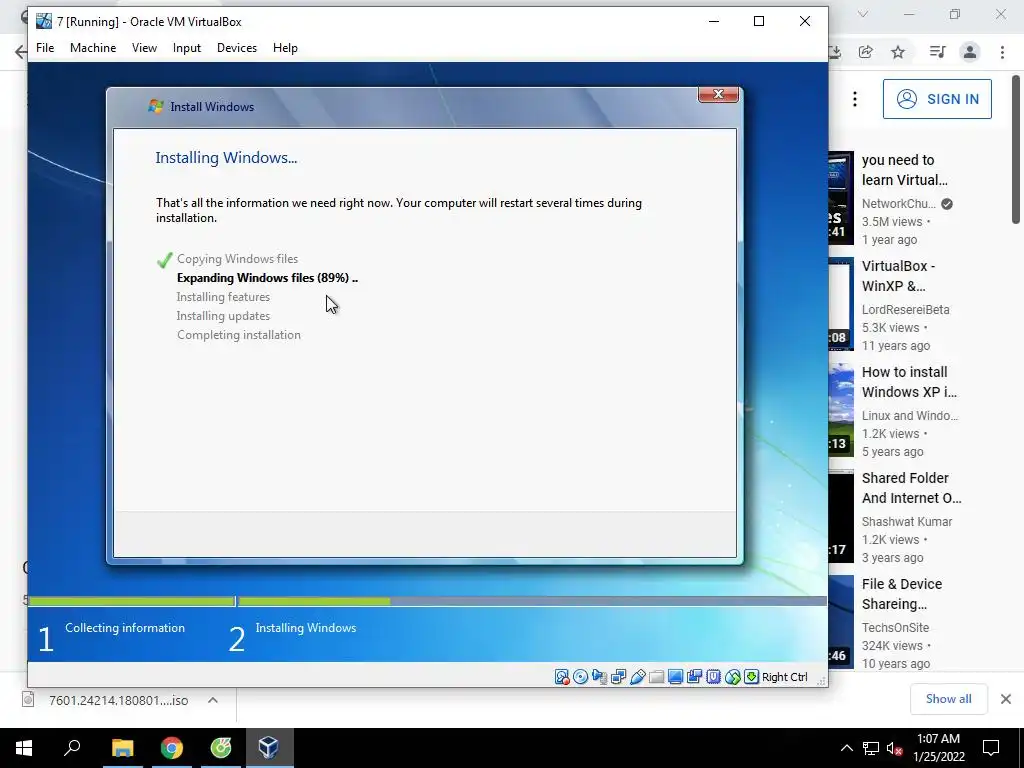Close the downloads bar
The width and height of the screenshot is (1024, 768).
click(x=1006, y=699)
